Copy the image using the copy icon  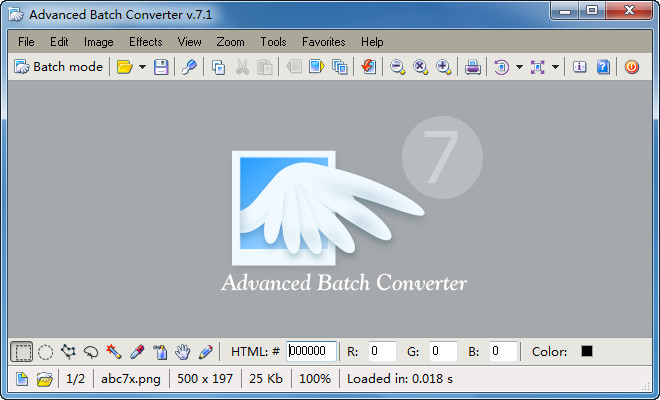(218, 67)
